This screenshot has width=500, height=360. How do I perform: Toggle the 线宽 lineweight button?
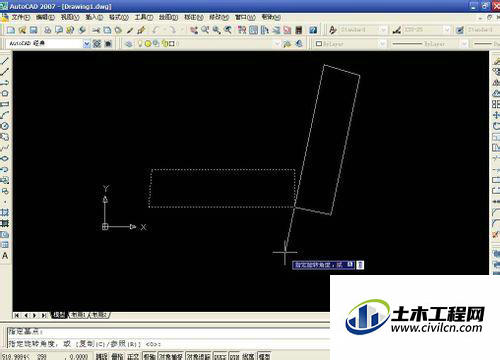(248, 356)
